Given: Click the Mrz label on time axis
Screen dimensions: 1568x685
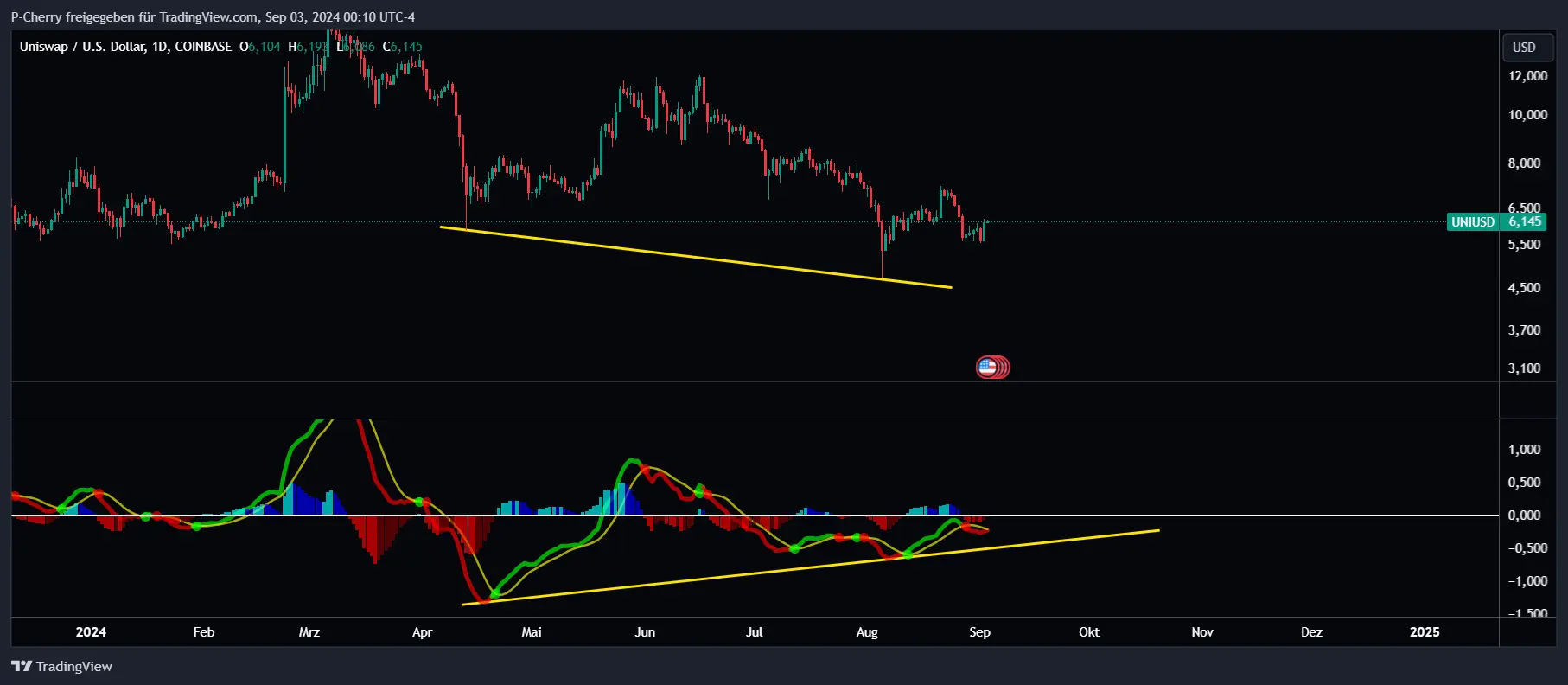Looking at the screenshot, I should point(309,632).
